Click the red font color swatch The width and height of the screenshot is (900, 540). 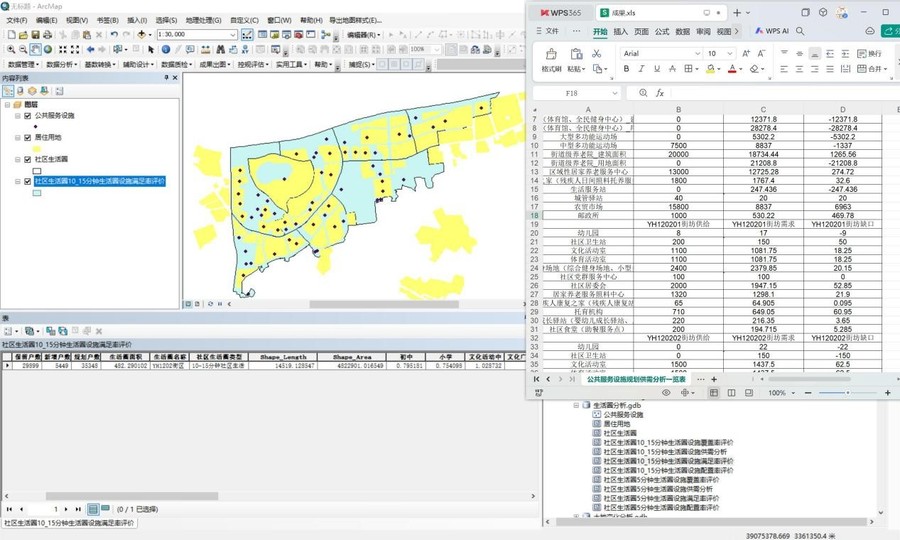[732, 69]
